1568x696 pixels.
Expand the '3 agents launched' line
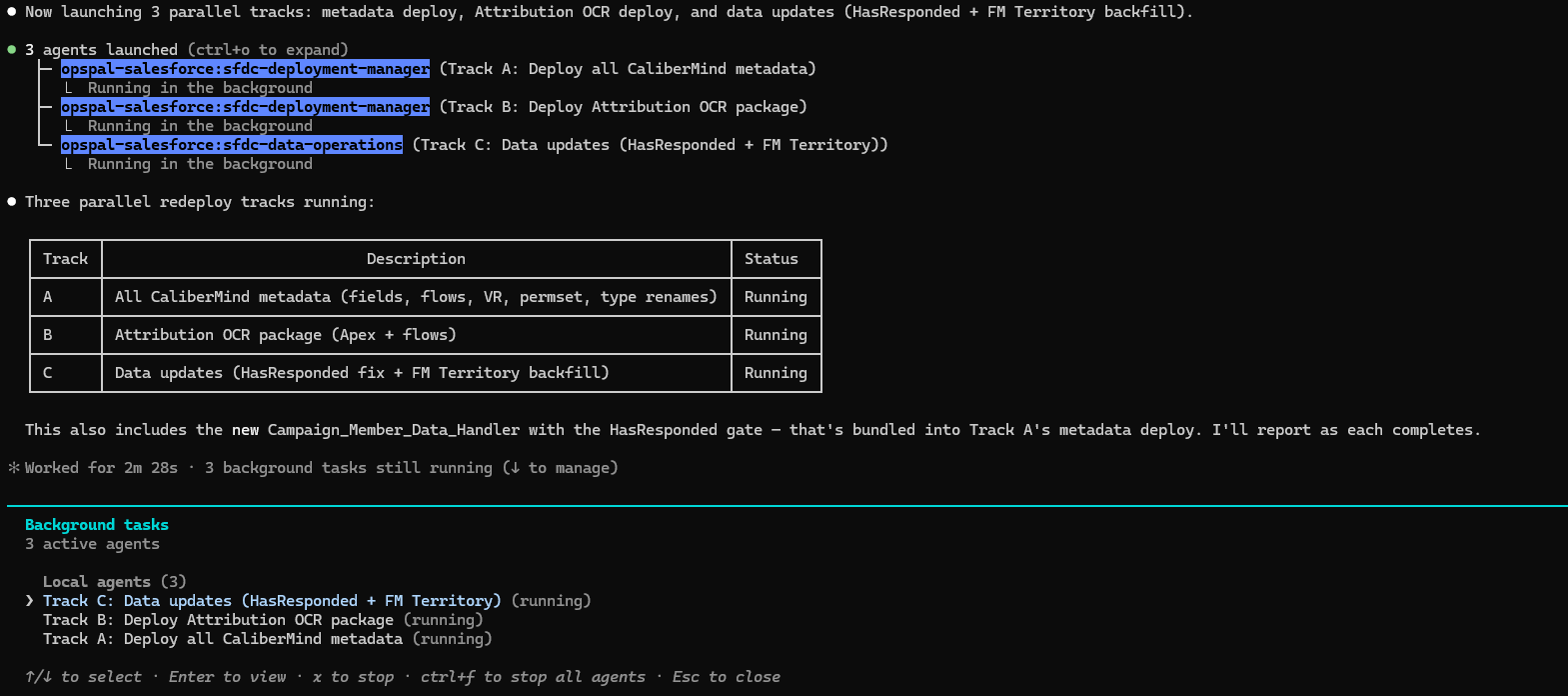[x=187, y=50]
